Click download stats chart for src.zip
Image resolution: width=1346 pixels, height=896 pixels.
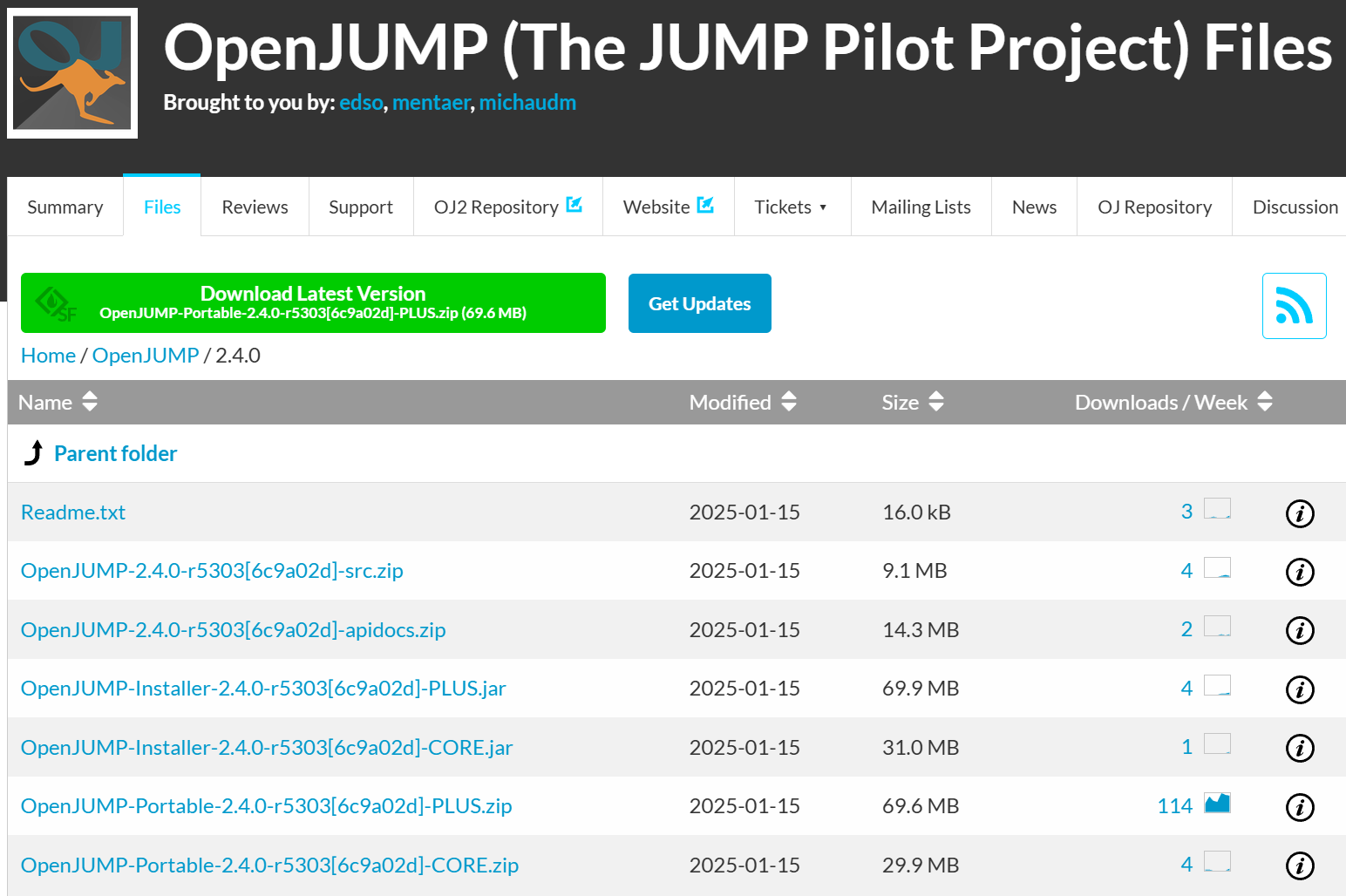[1217, 567]
